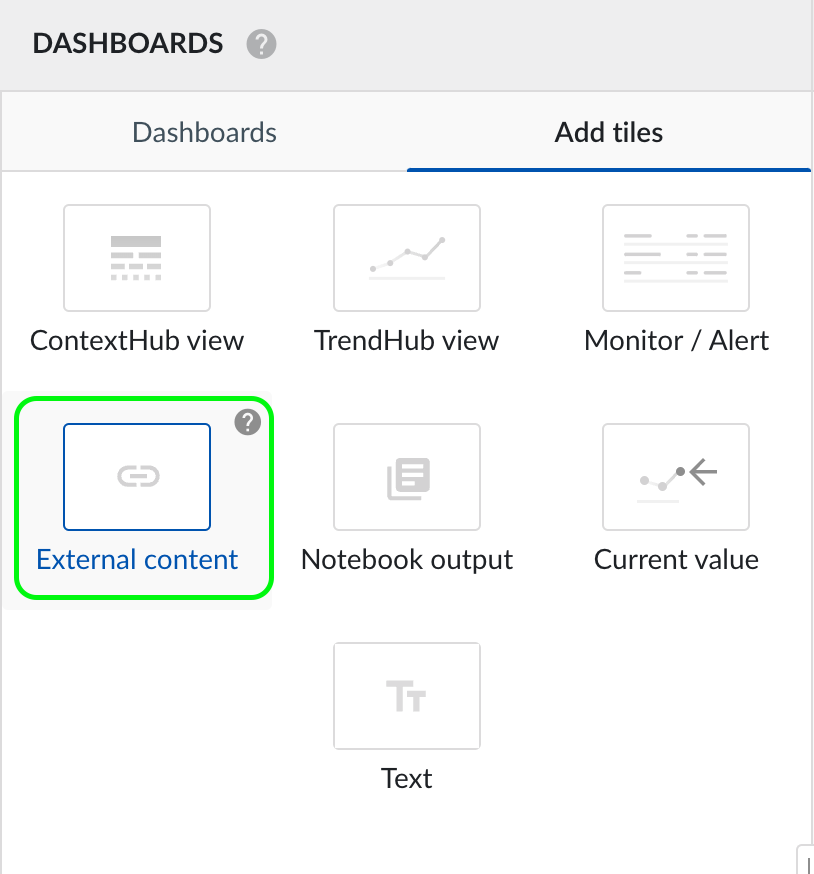This screenshot has width=814, height=874.
Task: Click the "External content" link text
Action: point(137,559)
